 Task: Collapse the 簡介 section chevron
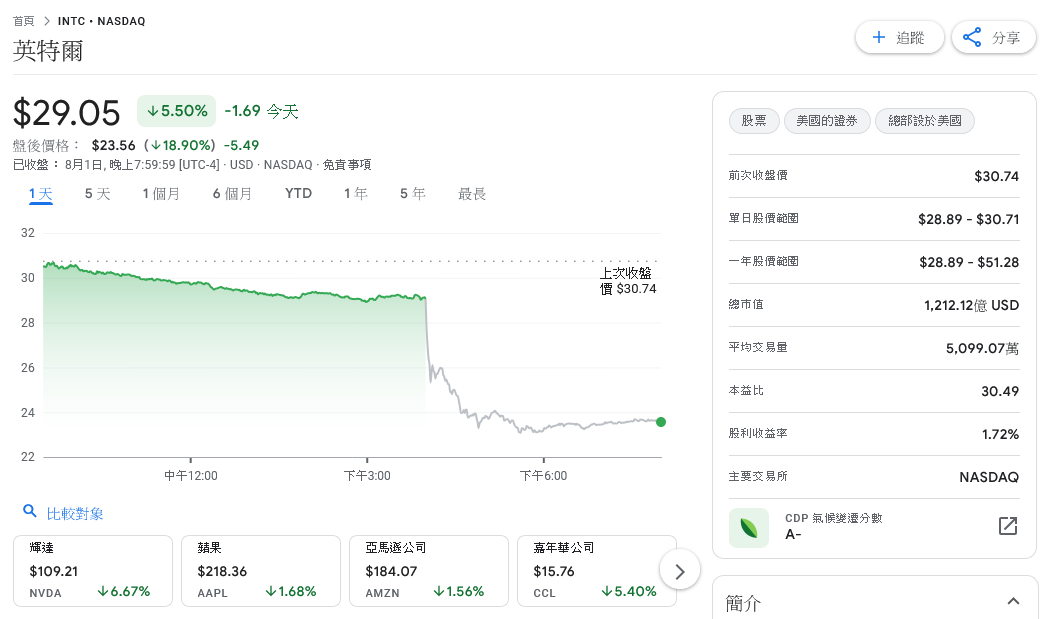[1013, 601]
